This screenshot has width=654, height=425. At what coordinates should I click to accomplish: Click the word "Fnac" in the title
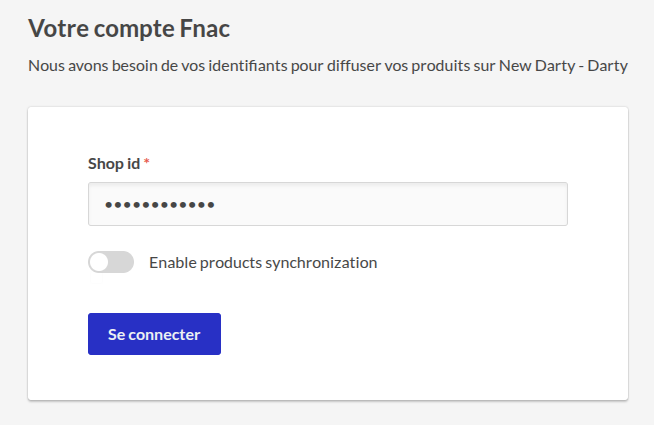pyautogui.click(x=206, y=29)
